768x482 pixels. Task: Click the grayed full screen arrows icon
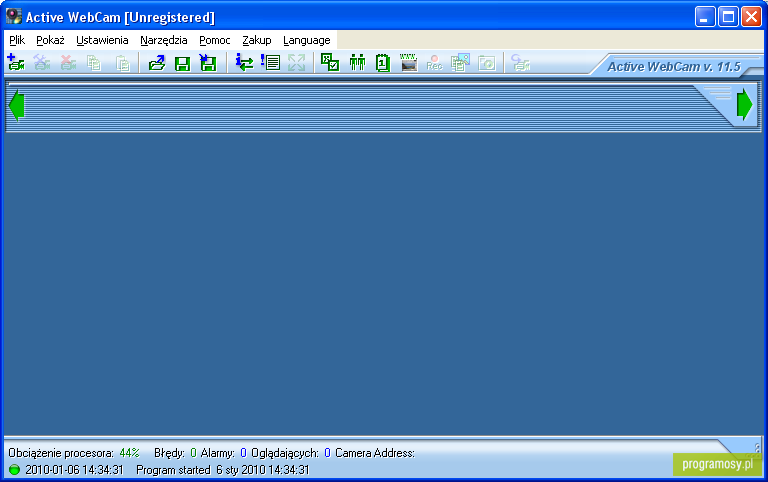pos(296,63)
